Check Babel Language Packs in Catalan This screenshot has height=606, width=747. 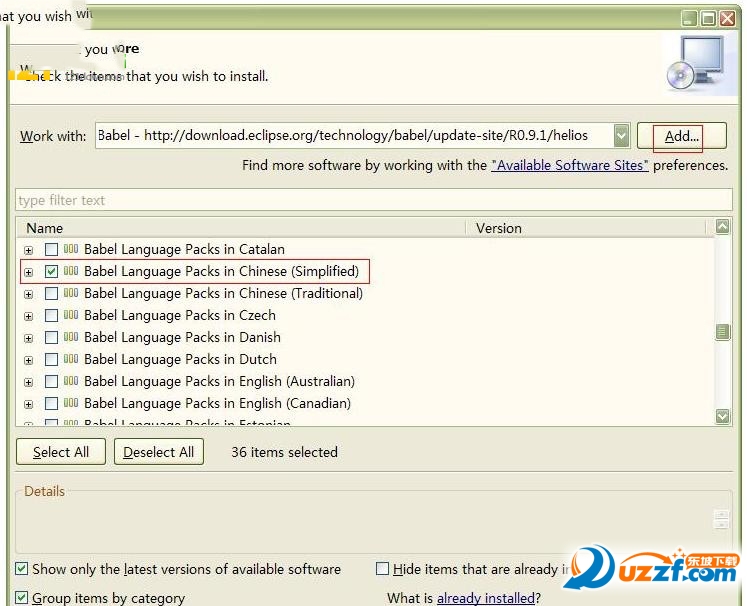pyautogui.click(x=51, y=249)
